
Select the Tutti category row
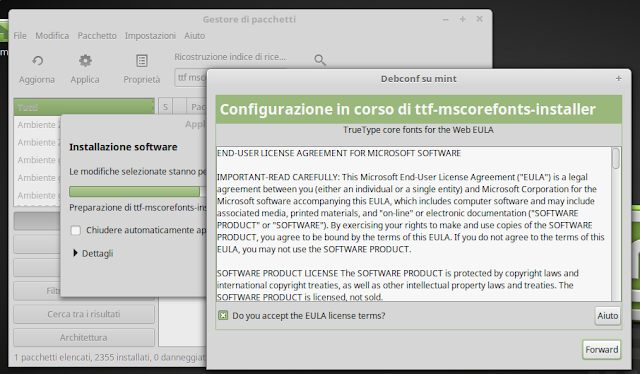[x=84, y=107]
